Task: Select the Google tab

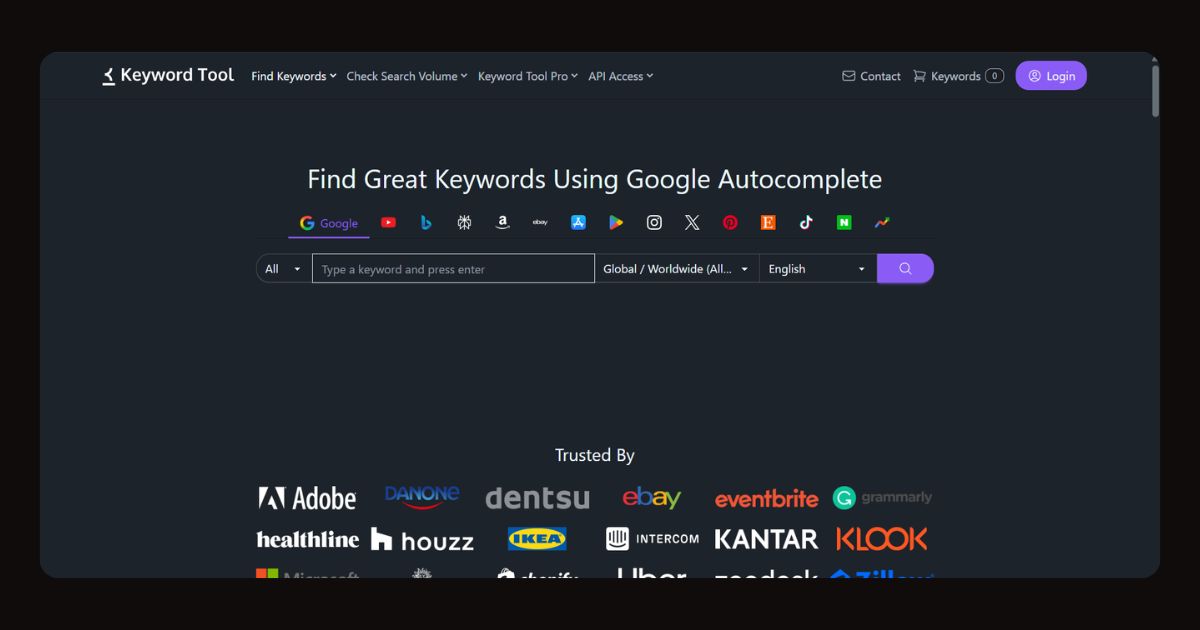Action: [329, 223]
